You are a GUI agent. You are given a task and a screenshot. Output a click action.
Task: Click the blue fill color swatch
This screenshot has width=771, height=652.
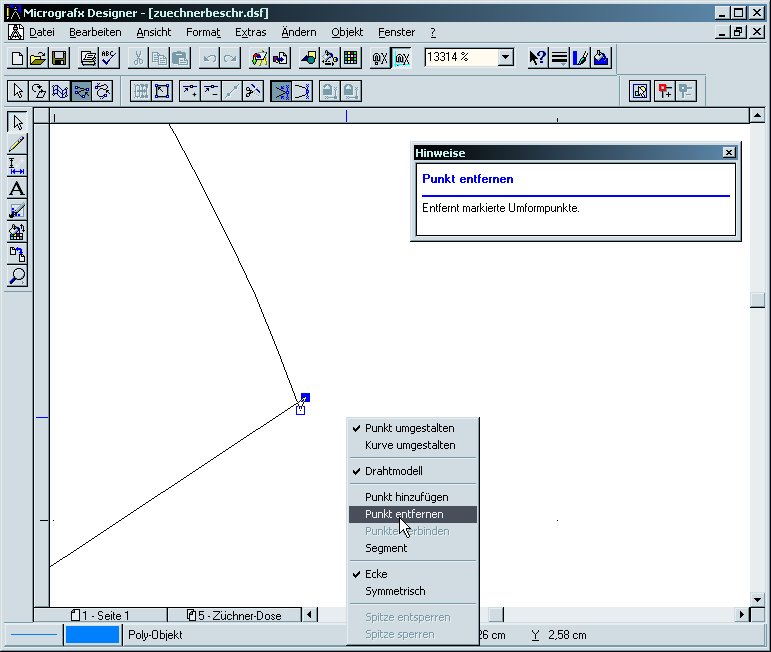(92, 635)
